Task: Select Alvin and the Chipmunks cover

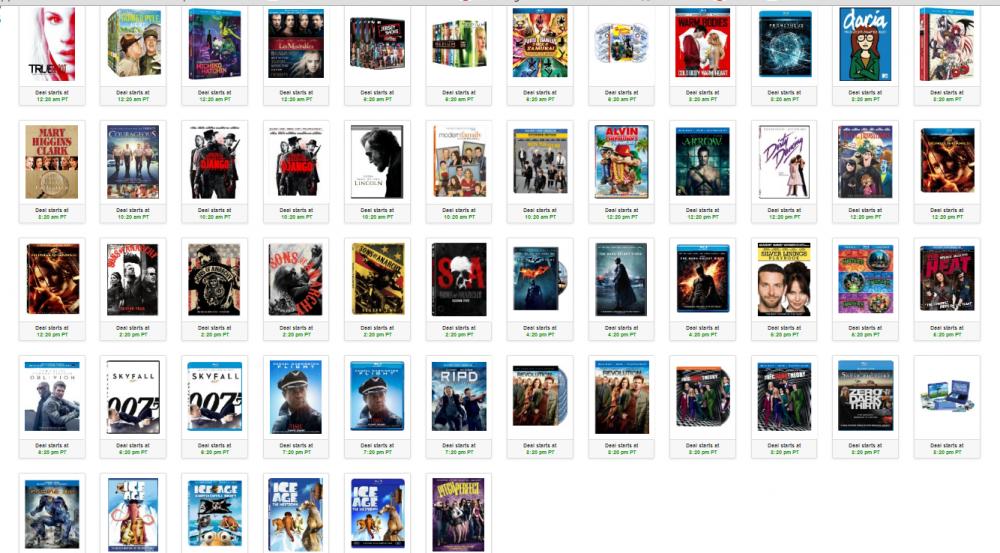Action: pos(622,161)
